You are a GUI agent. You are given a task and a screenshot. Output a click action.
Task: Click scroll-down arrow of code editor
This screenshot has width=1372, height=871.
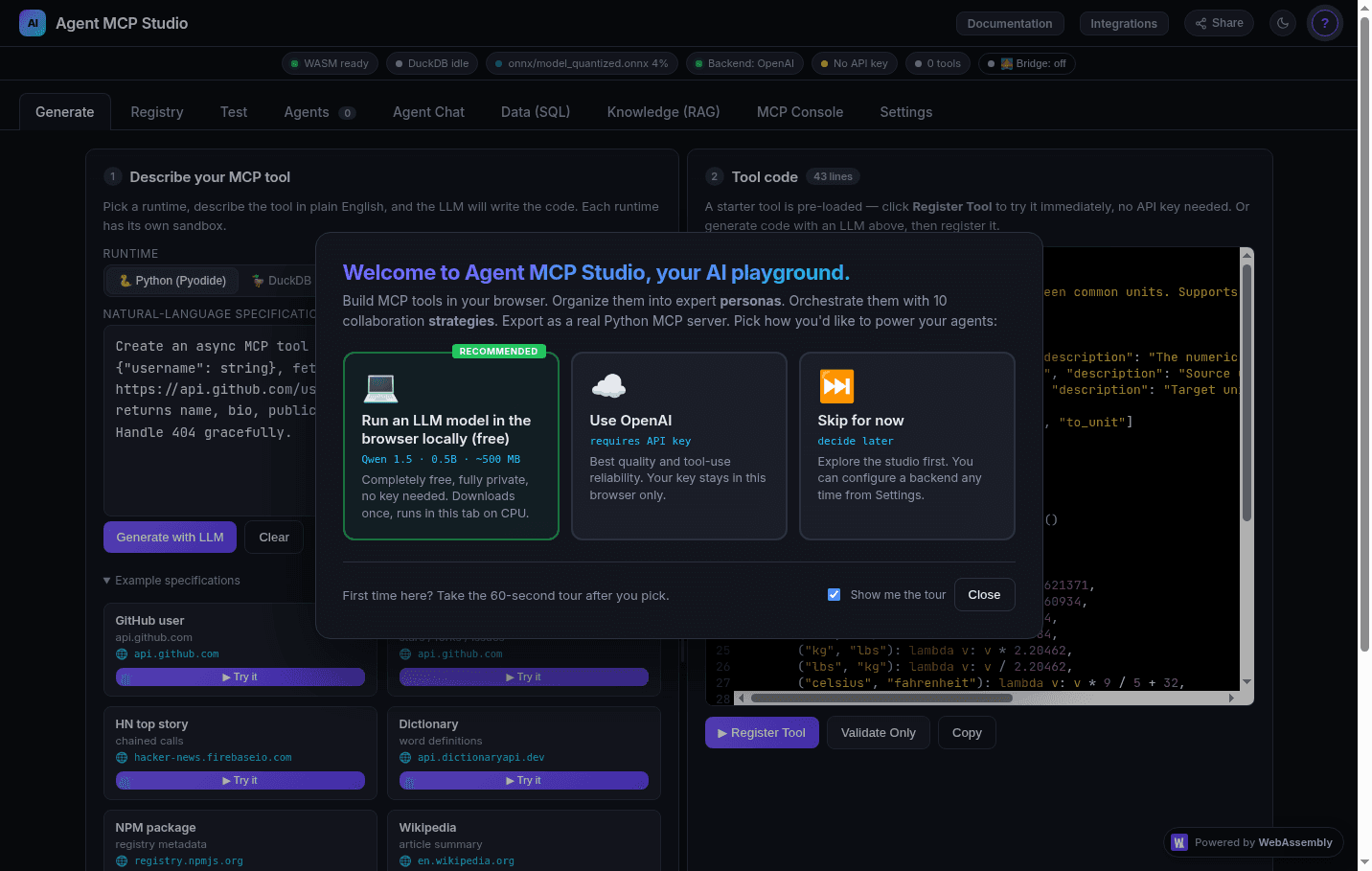1246,681
